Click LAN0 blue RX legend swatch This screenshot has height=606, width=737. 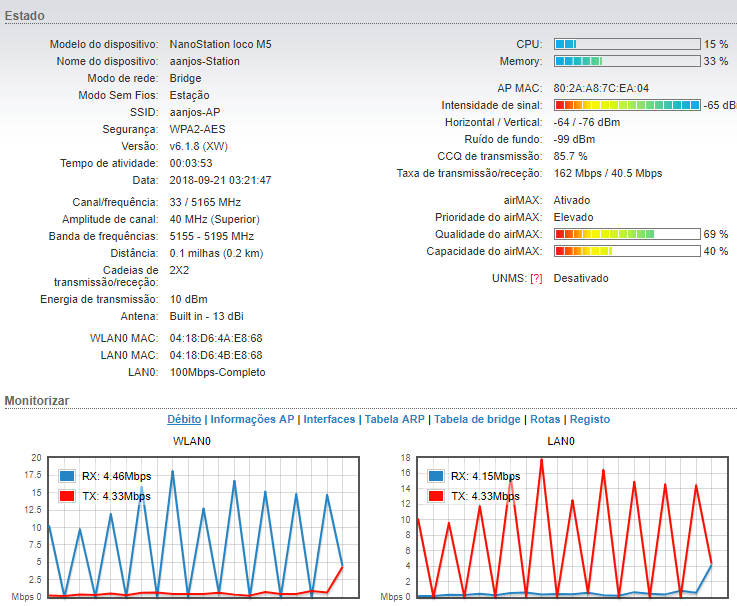(x=436, y=476)
